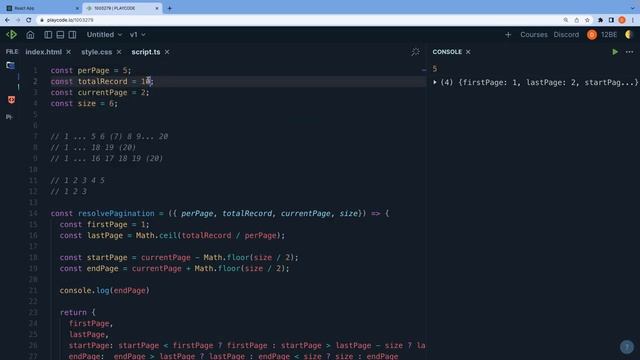Click the magic wand format code icon
Viewport: 640px width, 360px height.
(415, 52)
